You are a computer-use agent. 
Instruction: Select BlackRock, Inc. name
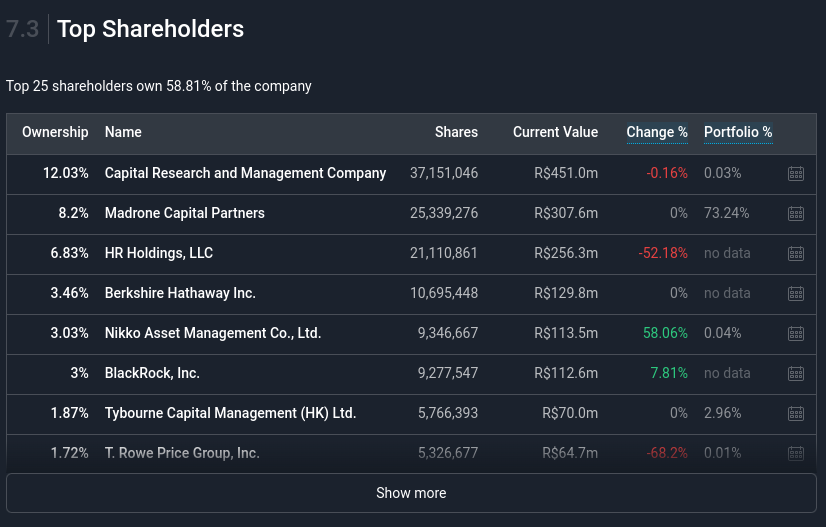tap(152, 373)
